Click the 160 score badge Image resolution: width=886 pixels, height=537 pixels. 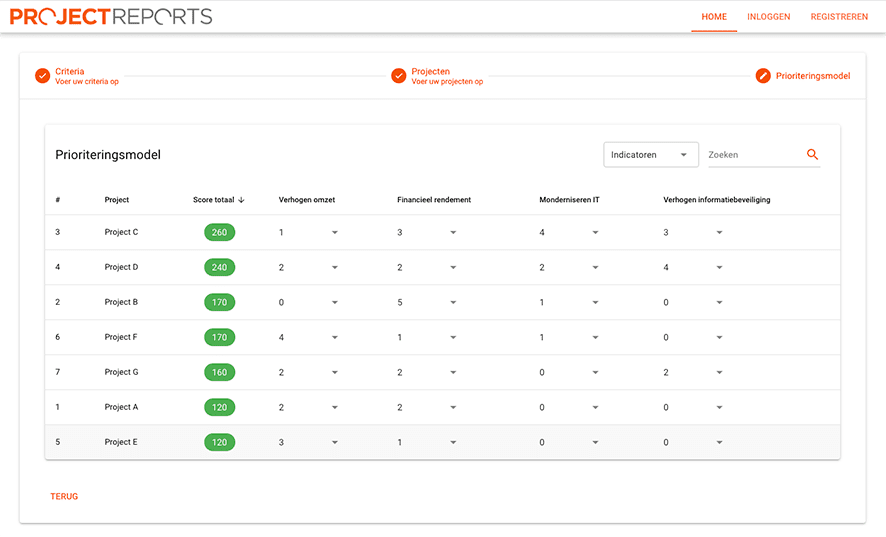pos(219,373)
